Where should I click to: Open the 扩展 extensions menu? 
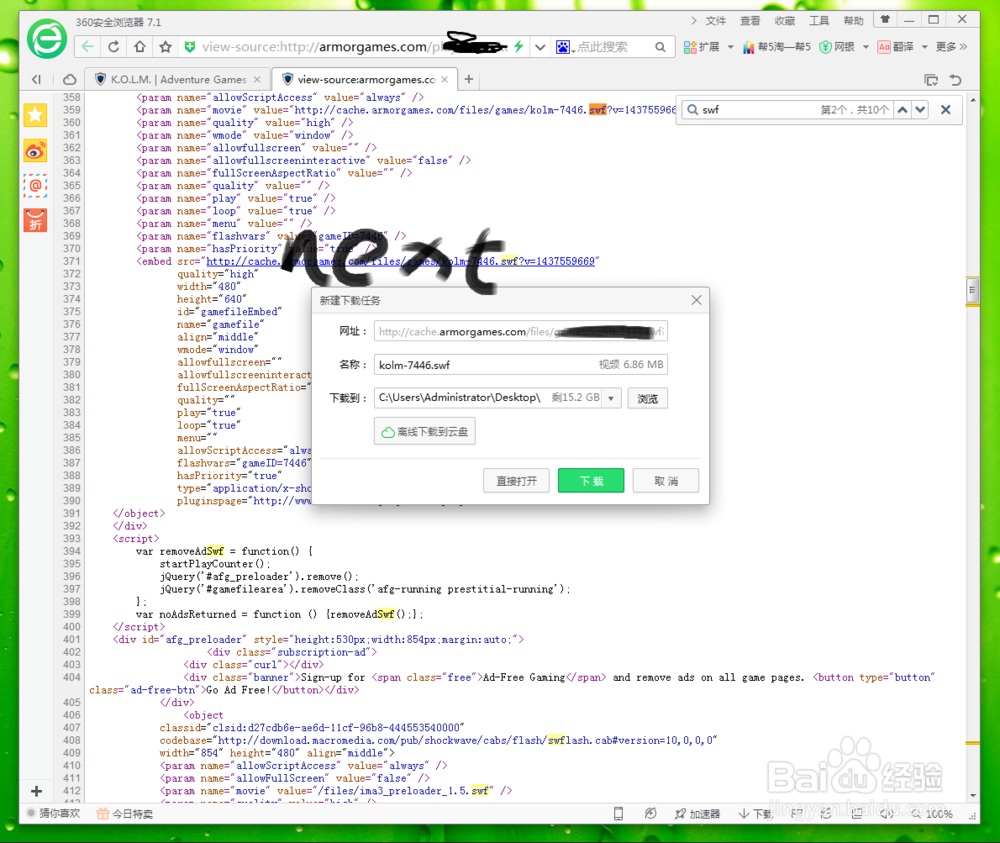(x=707, y=47)
